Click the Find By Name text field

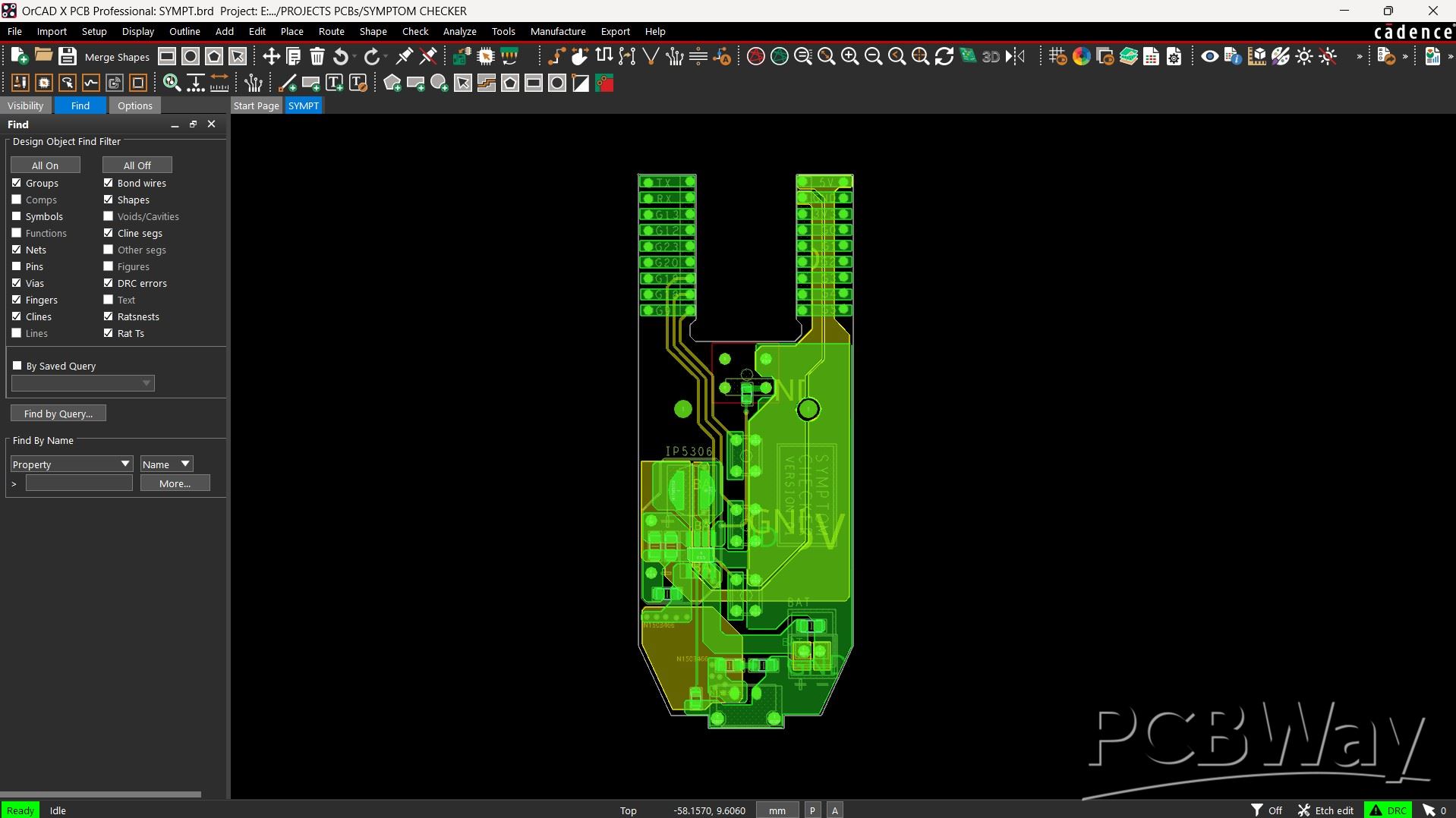point(79,483)
